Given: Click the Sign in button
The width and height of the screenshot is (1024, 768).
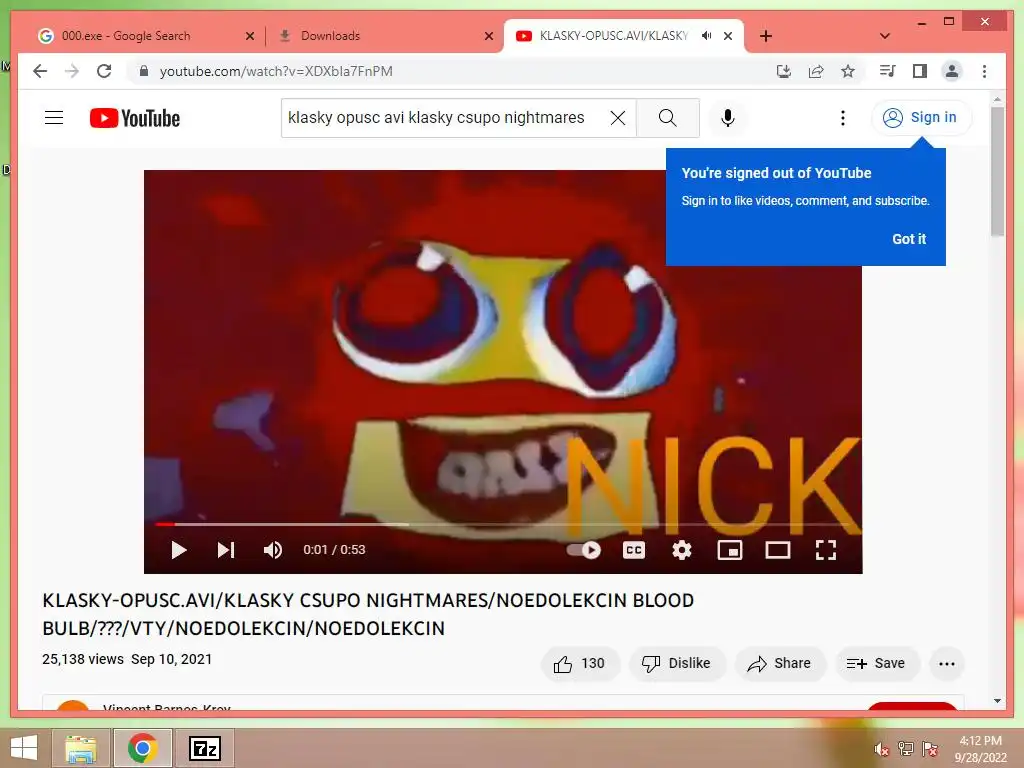Looking at the screenshot, I should click(x=921, y=118).
